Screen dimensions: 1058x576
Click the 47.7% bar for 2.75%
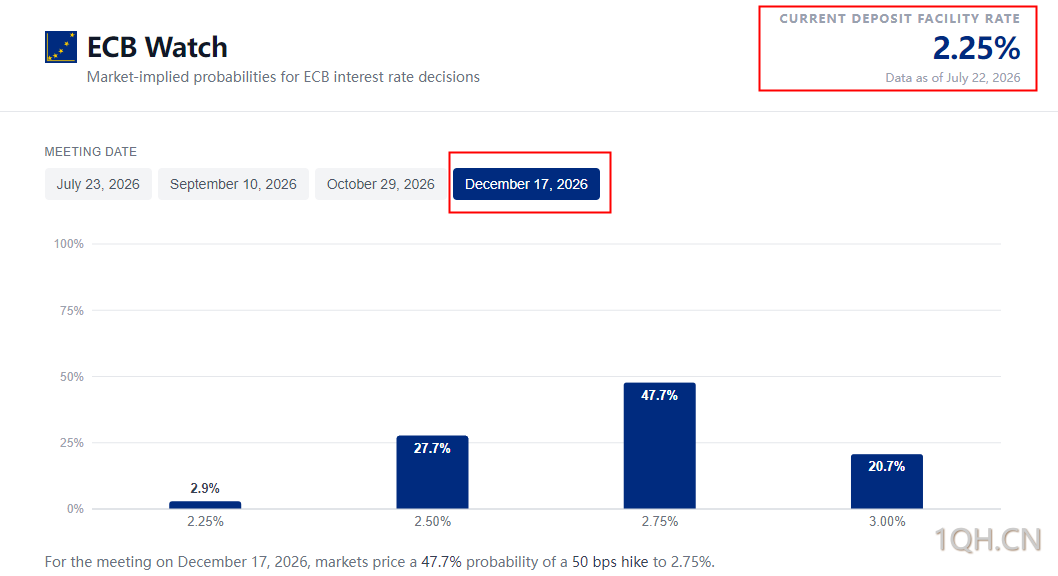[659, 446]
